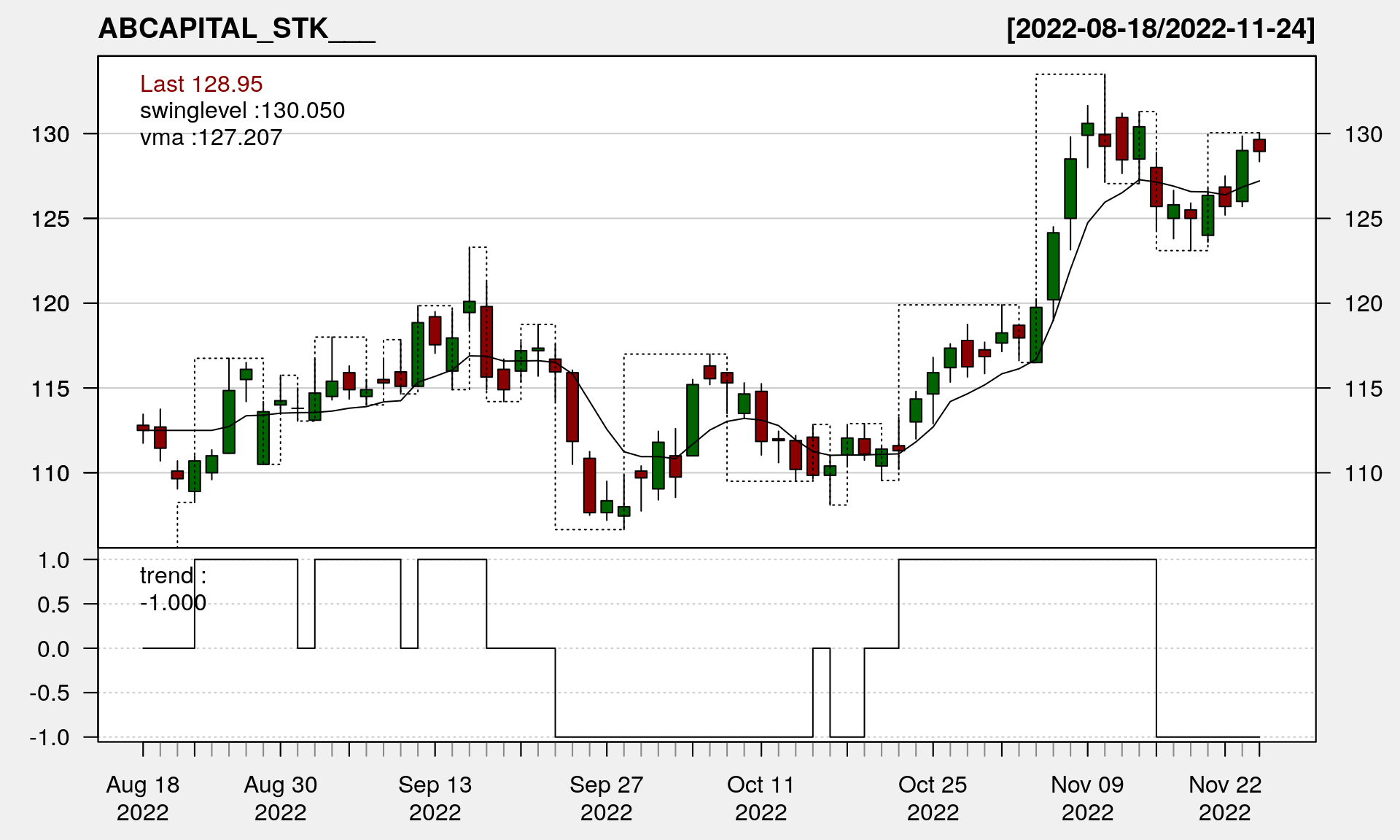Click the Oct 25 2022 axis label

click(933, 798)
